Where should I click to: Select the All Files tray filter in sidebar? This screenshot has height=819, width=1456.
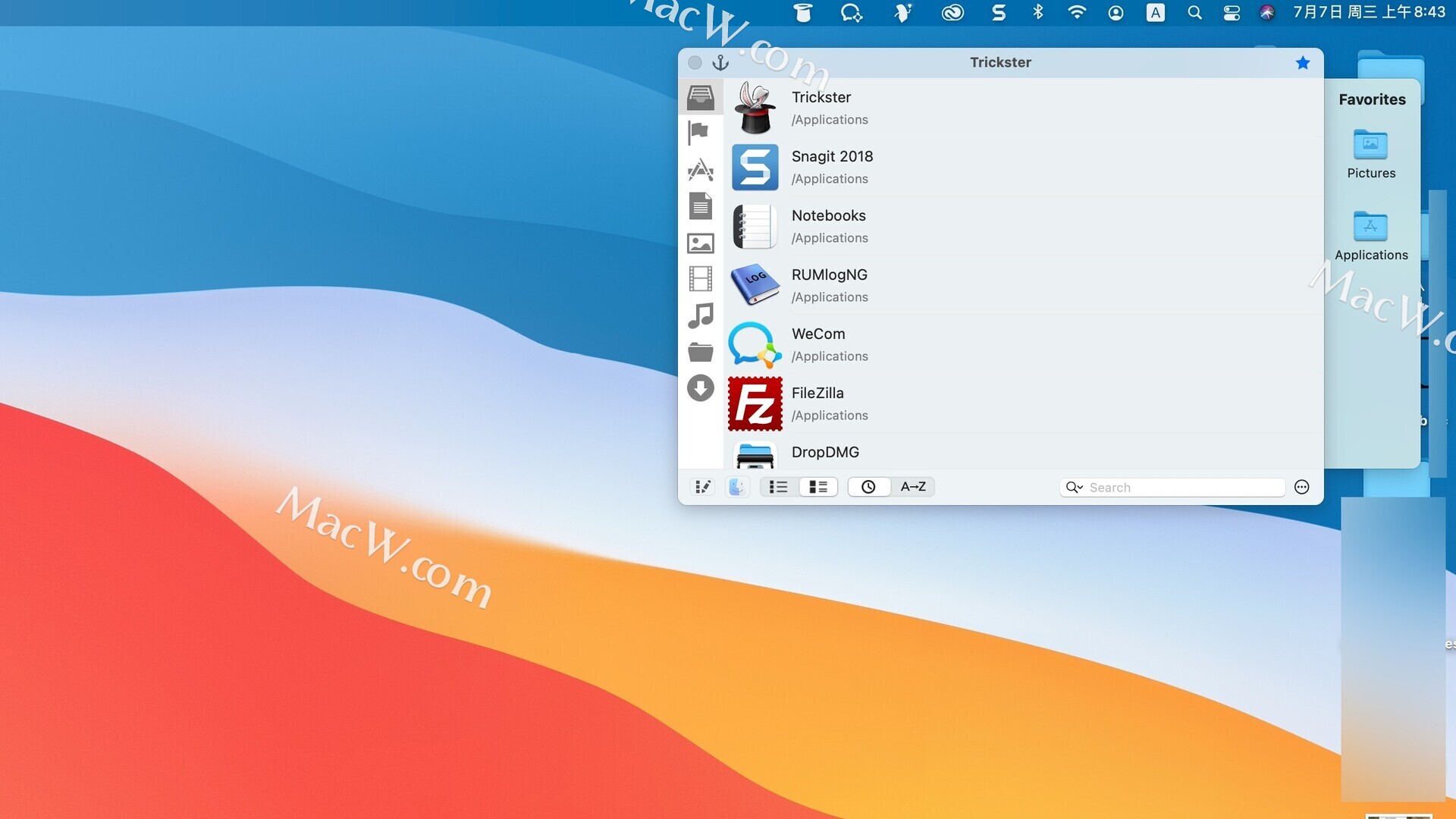coord(701,97)
